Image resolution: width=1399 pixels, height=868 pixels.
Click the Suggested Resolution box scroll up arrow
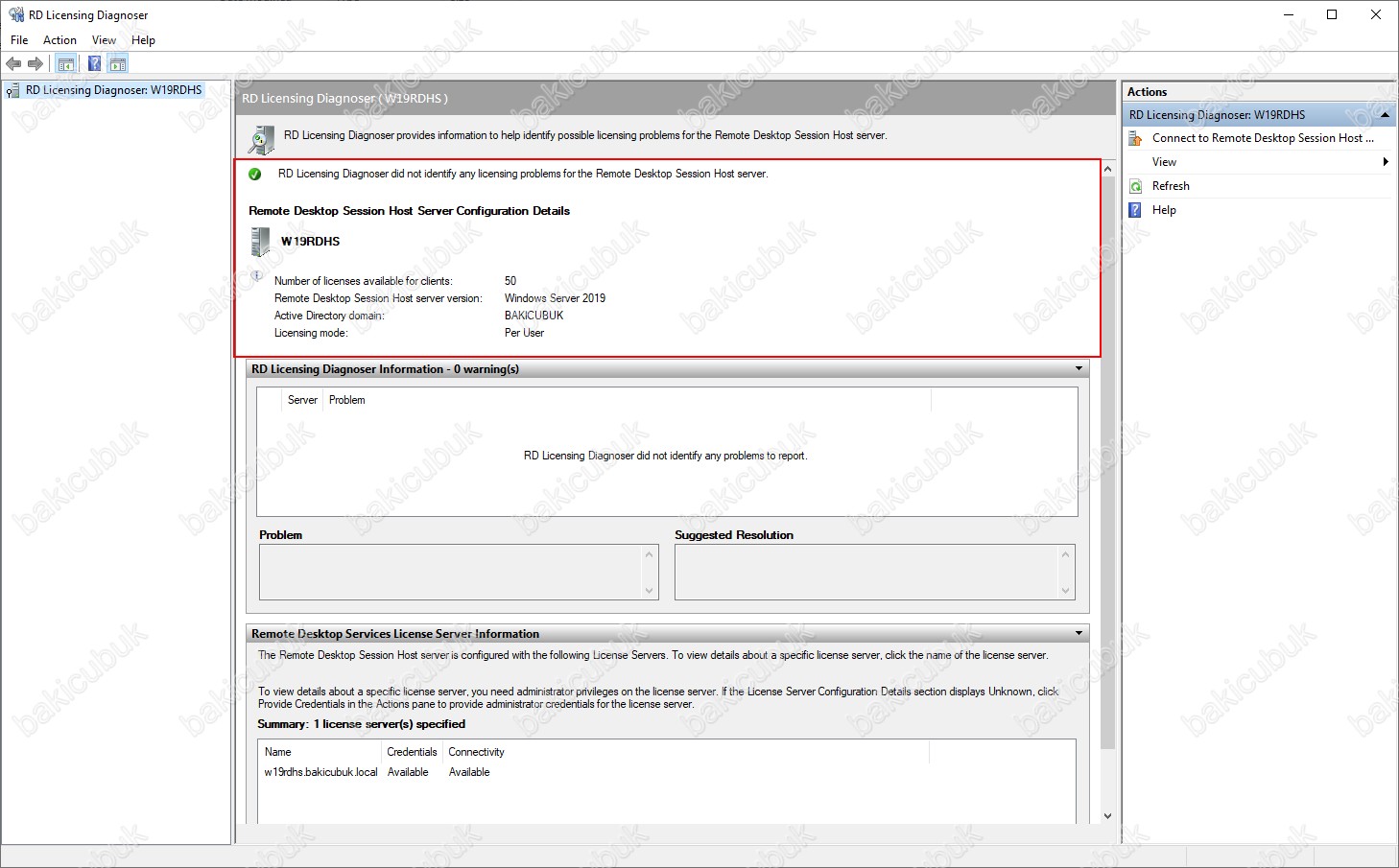click(x=1065, y=554)
